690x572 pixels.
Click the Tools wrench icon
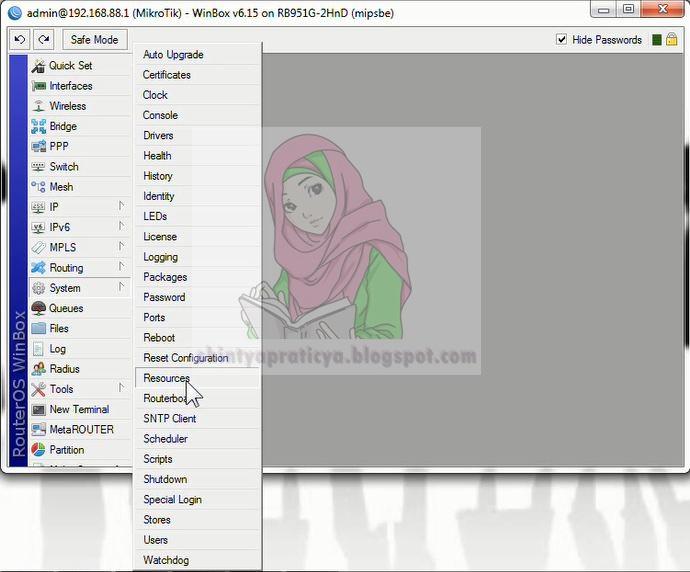coord(38,389)
